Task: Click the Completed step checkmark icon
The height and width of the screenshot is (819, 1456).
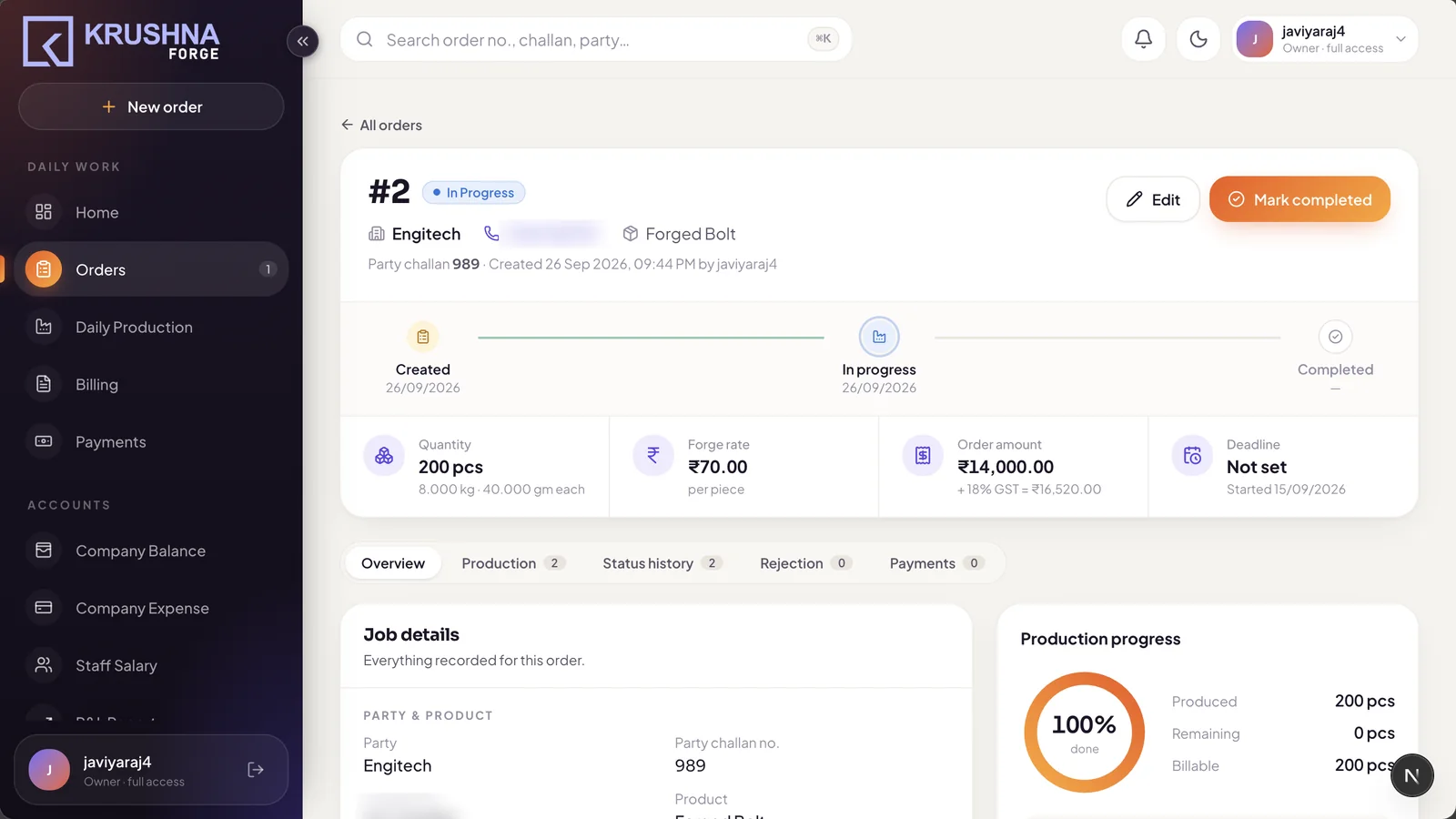Action: tap(1335, 337)
